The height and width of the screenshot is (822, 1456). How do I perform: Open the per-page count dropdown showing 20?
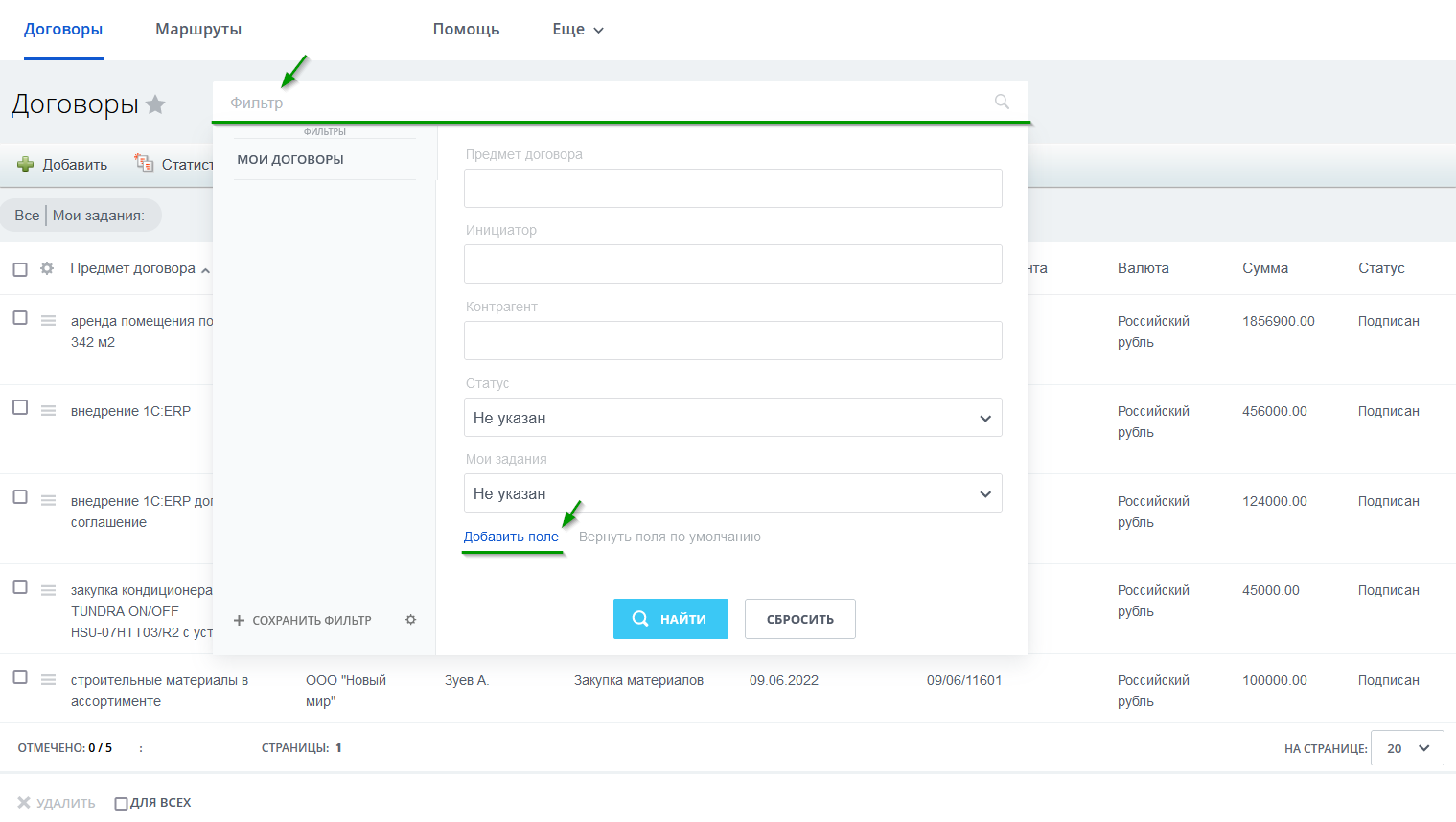1406,748
